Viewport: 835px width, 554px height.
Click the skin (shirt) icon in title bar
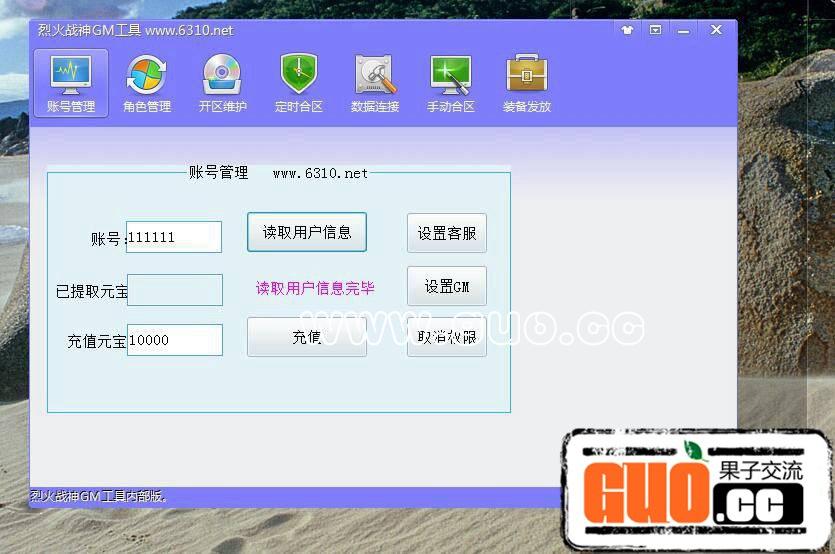627,30
